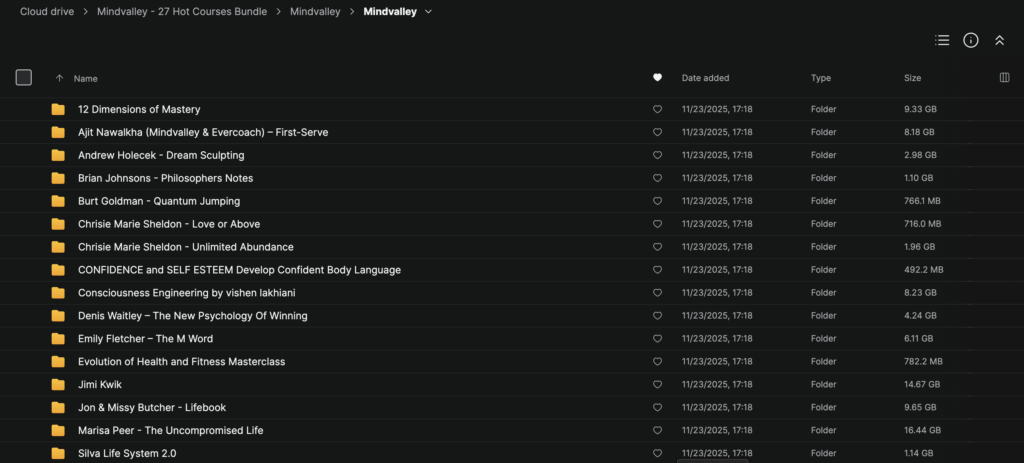Sort by the Type column header
Screen dimensions: 1024x463
pos(820,78)
